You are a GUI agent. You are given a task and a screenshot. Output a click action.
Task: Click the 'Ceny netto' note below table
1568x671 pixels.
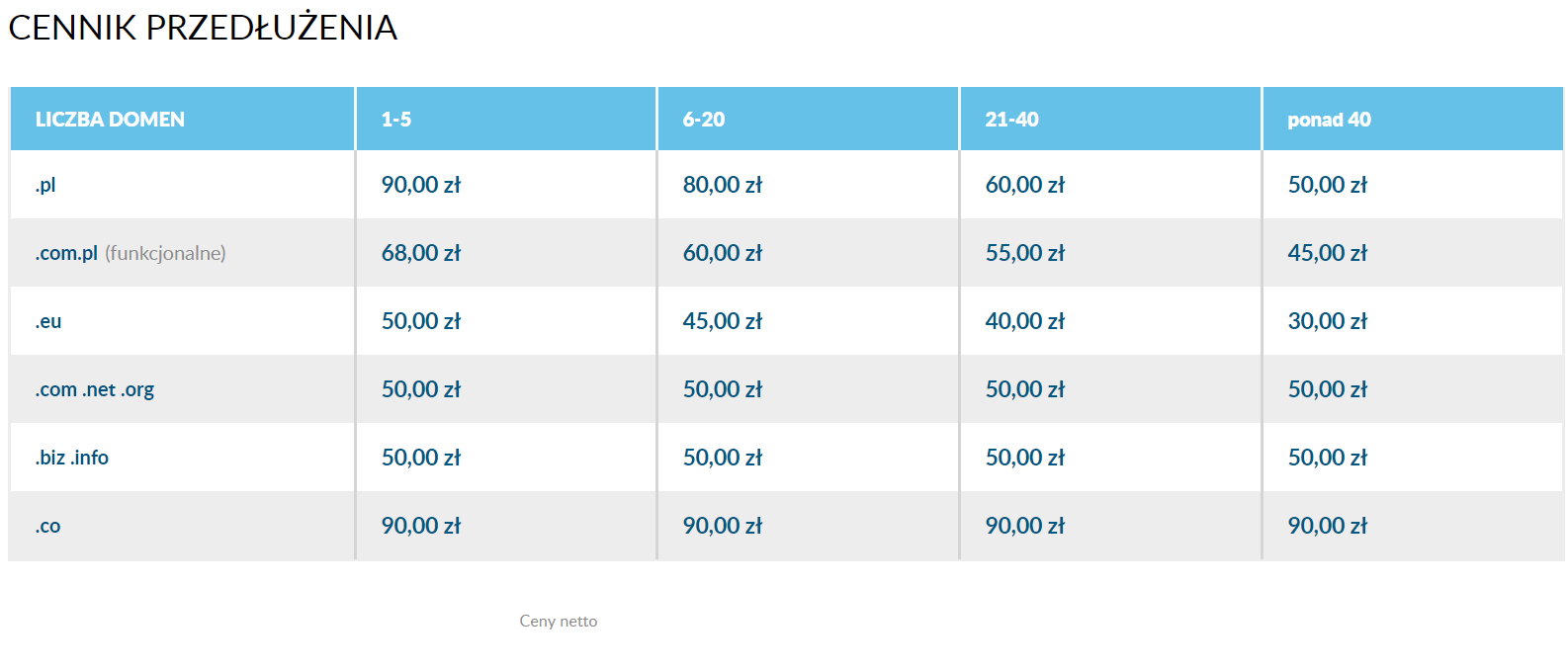559,622
